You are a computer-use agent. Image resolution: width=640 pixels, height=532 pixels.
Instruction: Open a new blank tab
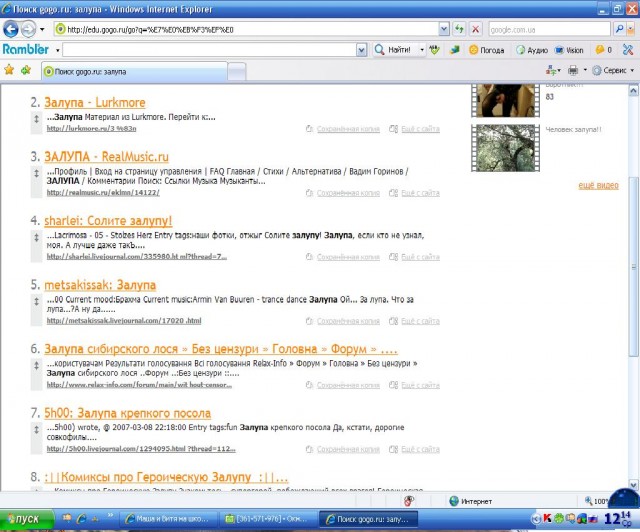pos(237,72)
